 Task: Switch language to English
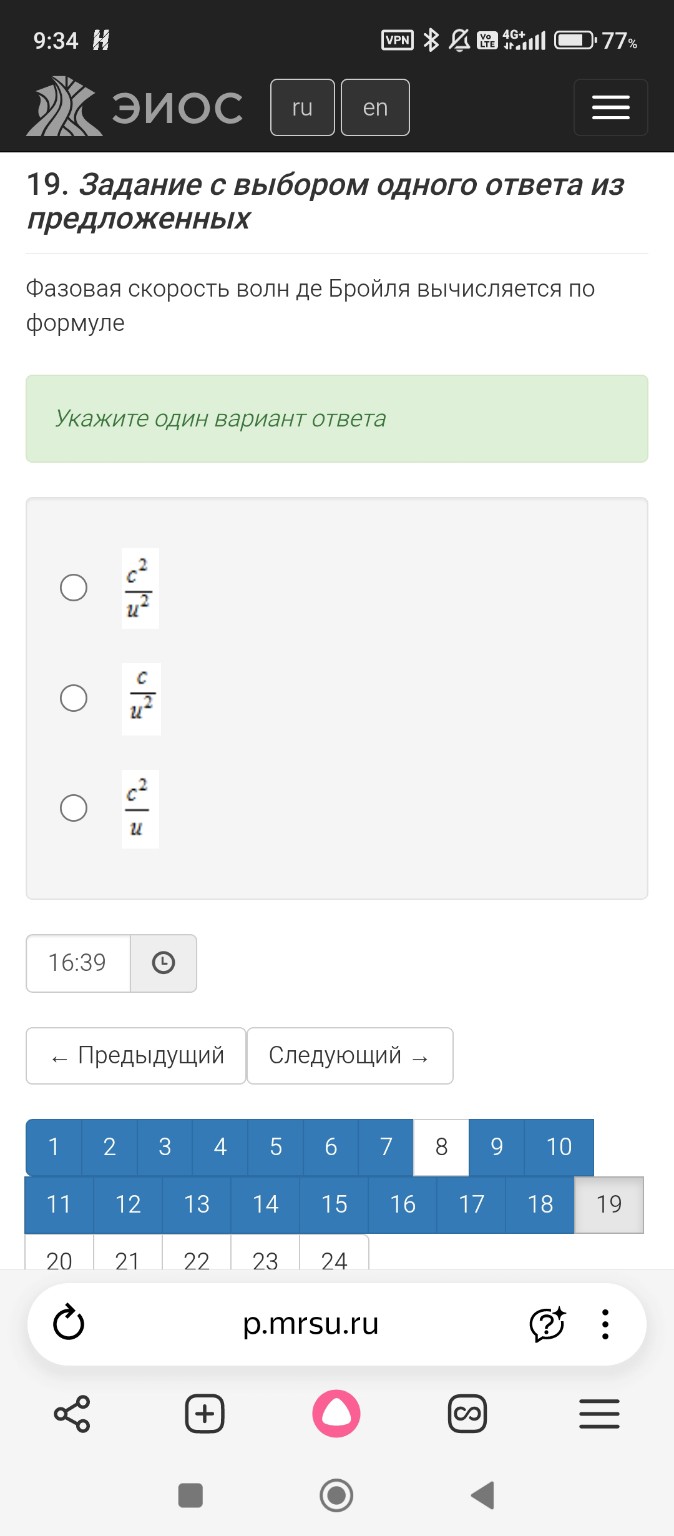[x=375, y=107]
